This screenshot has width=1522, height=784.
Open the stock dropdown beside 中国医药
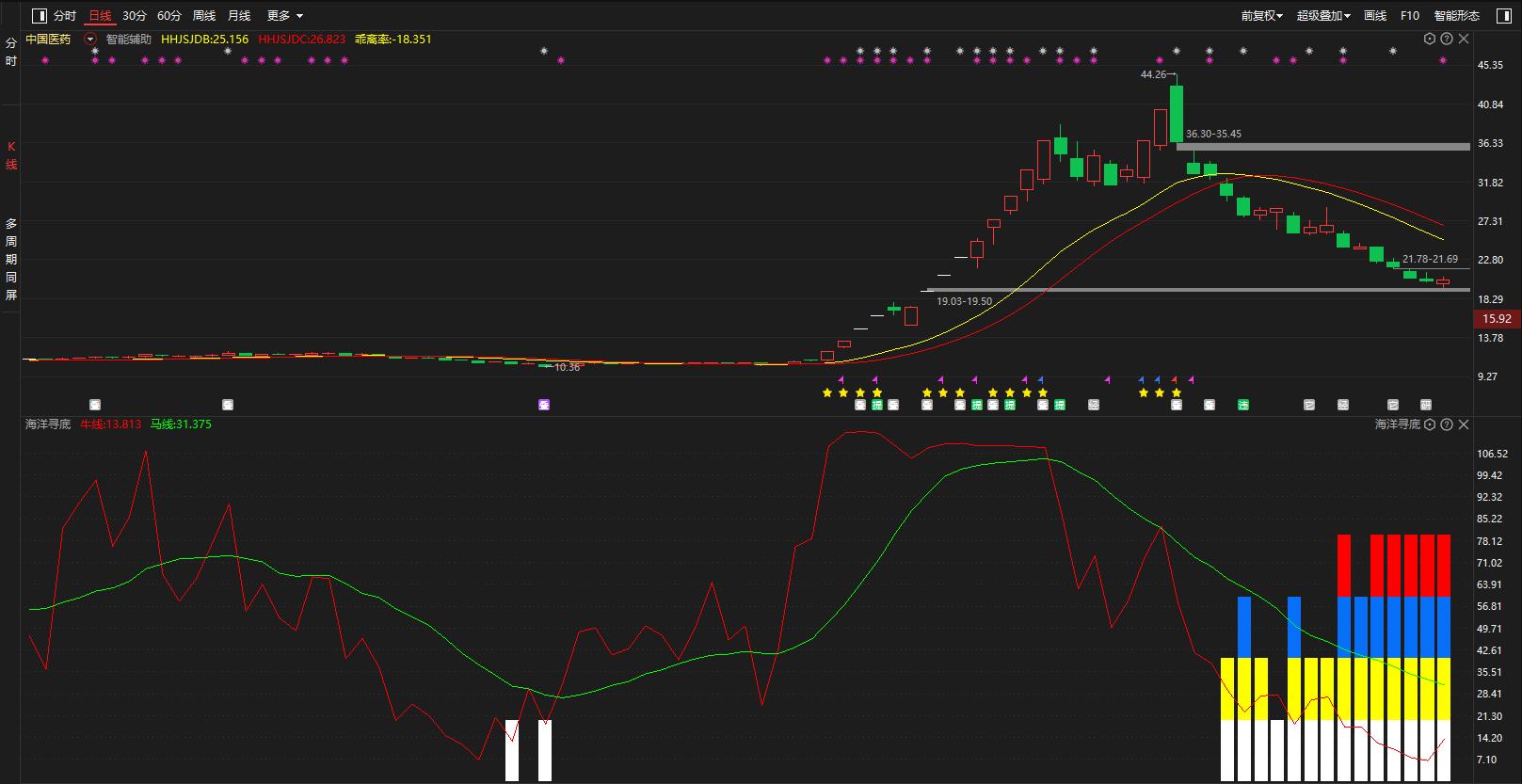point(90,40)
